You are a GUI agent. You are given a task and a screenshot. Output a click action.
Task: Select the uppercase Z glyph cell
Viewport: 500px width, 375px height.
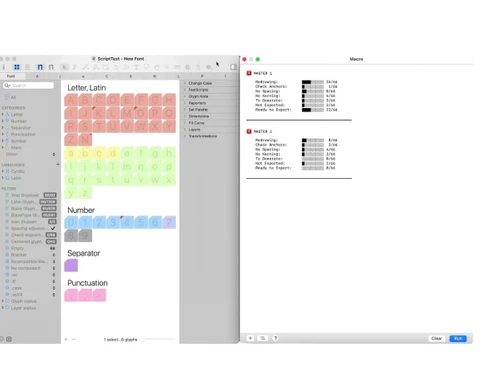click(x=71, y=140)
